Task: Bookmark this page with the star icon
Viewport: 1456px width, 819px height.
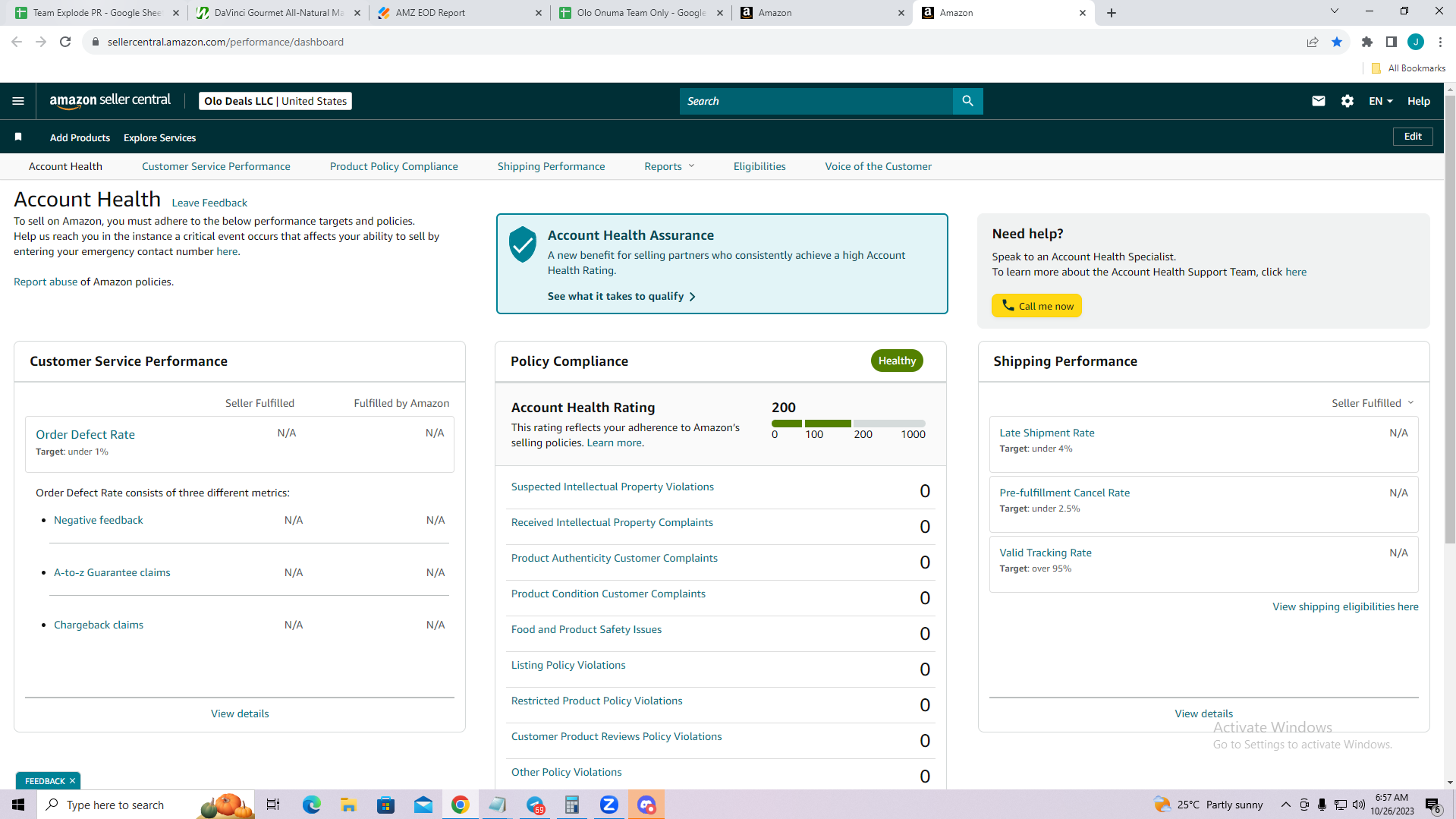Action: point(1337,42)
